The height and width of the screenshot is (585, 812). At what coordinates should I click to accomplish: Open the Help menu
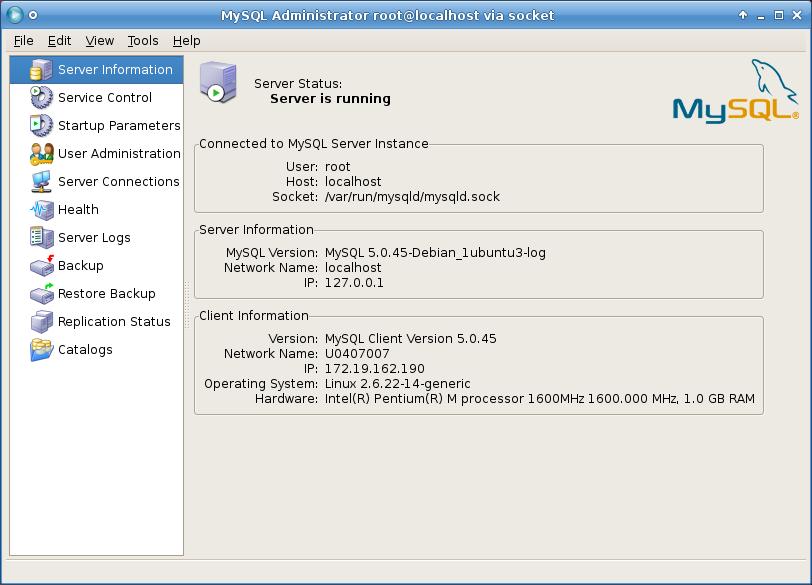[x=186, y=41]
